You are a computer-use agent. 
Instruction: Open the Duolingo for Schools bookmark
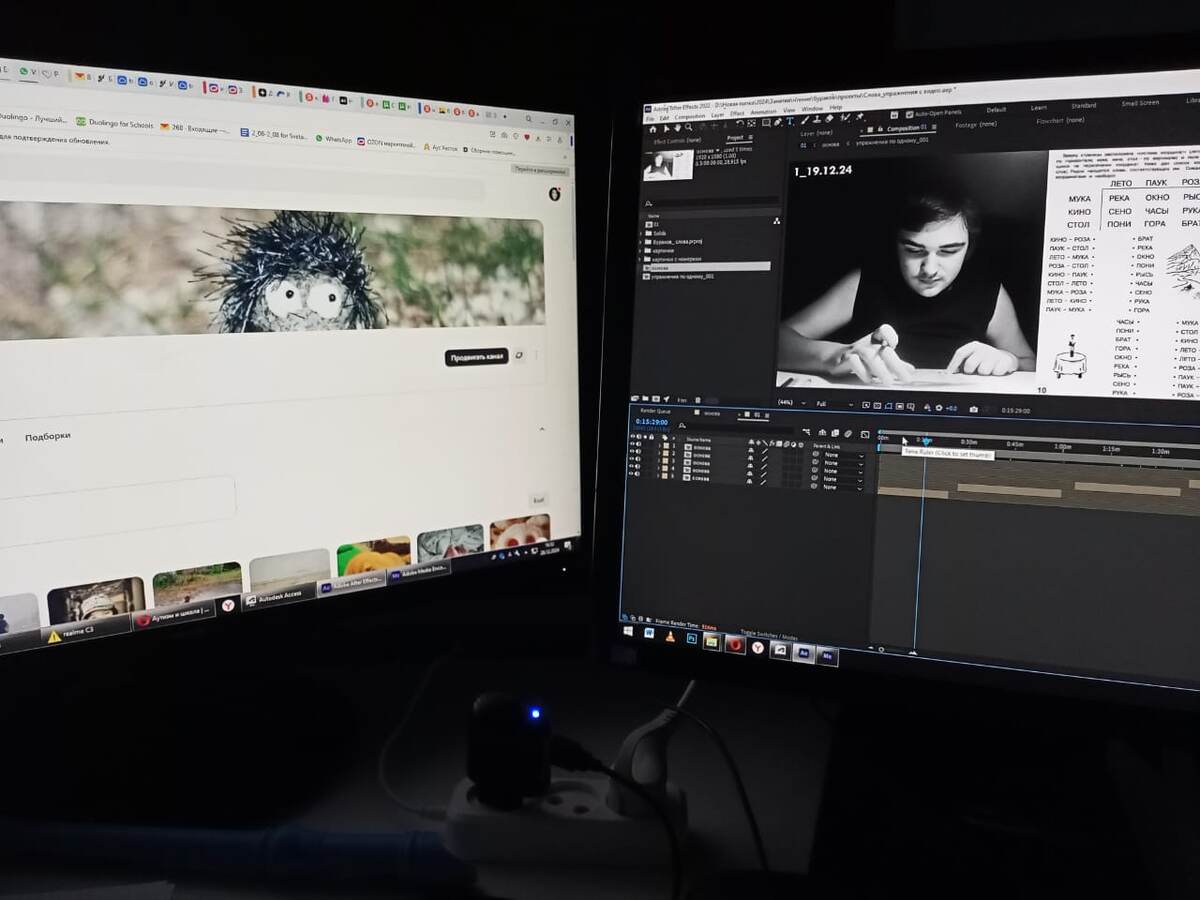[x=115, y=124]
